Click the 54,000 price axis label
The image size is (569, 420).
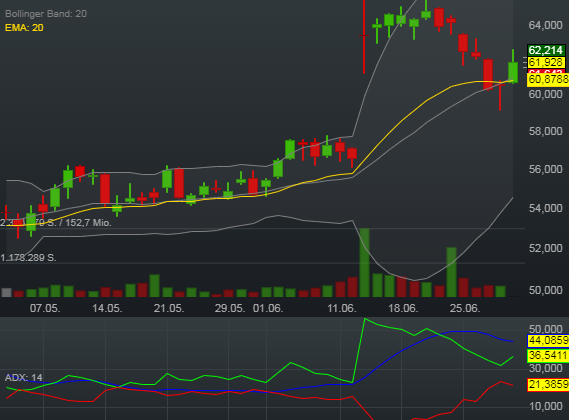tap(545, 208)
